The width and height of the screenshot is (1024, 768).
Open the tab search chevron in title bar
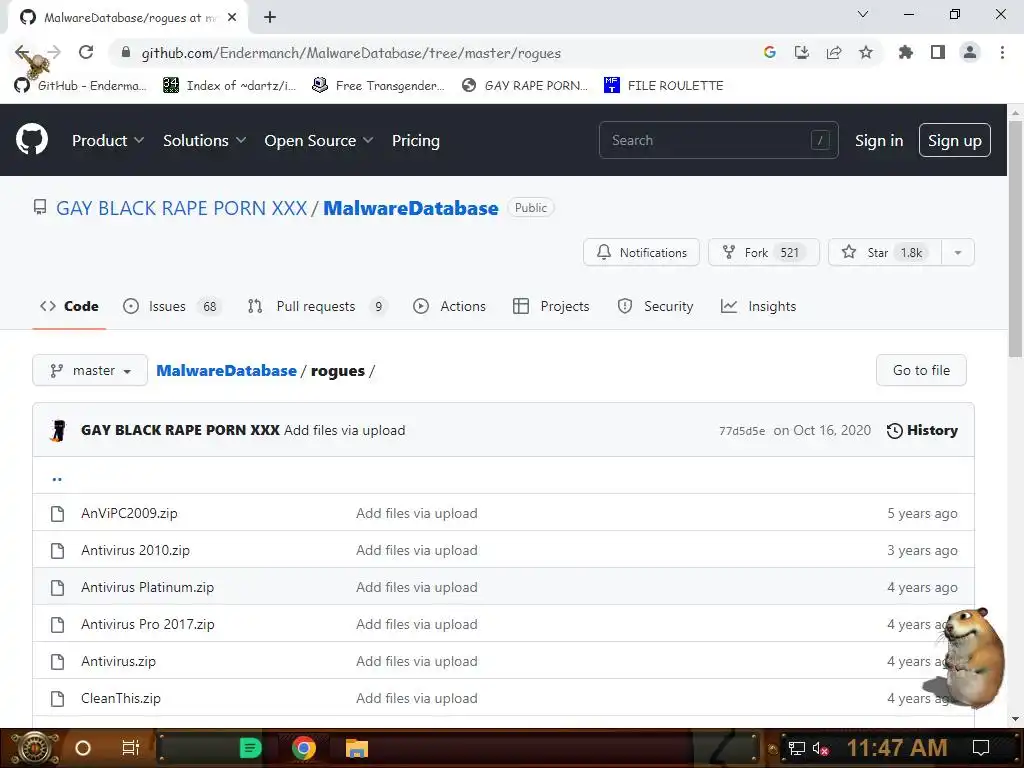tap(863, 14)
